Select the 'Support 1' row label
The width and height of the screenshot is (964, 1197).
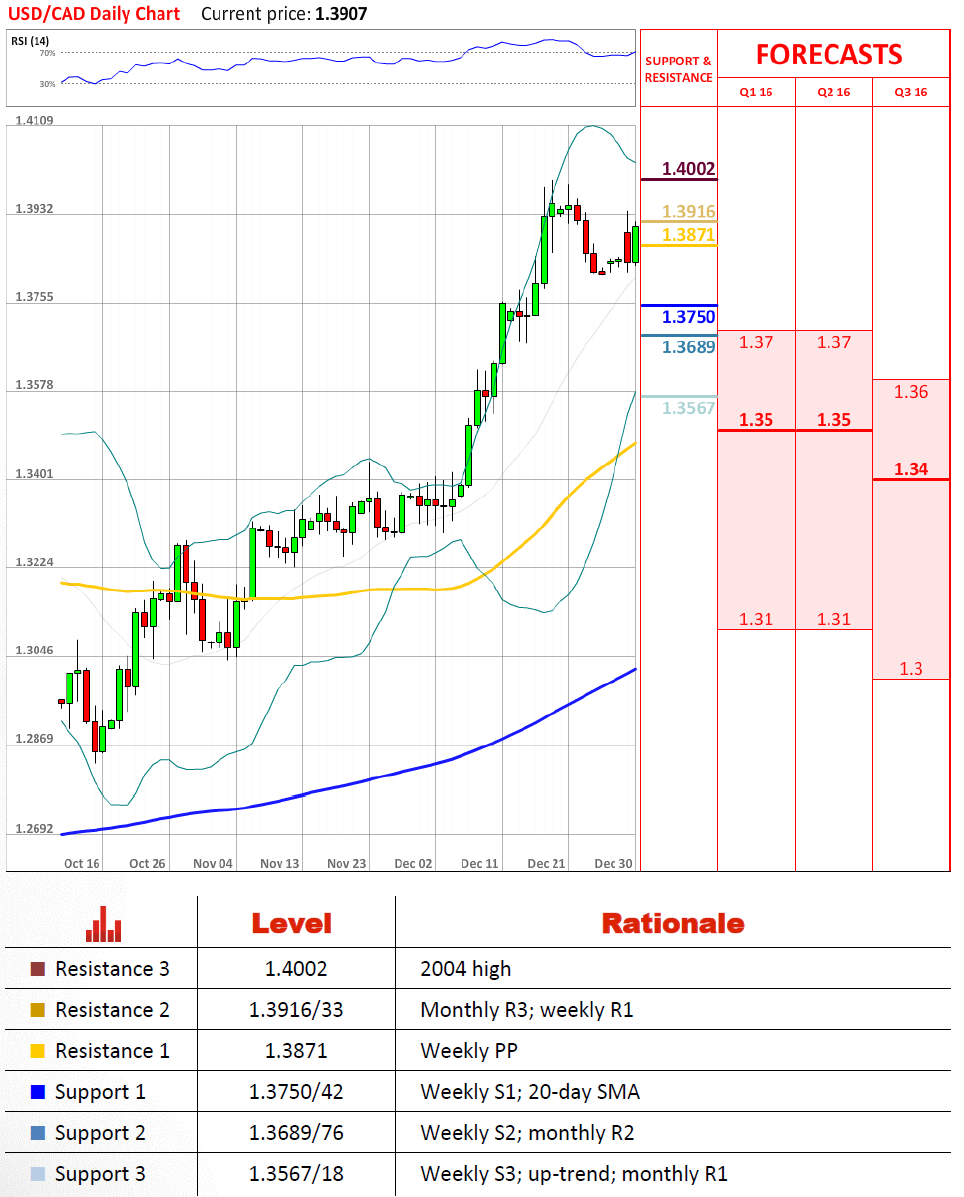tap(100, 1092)
